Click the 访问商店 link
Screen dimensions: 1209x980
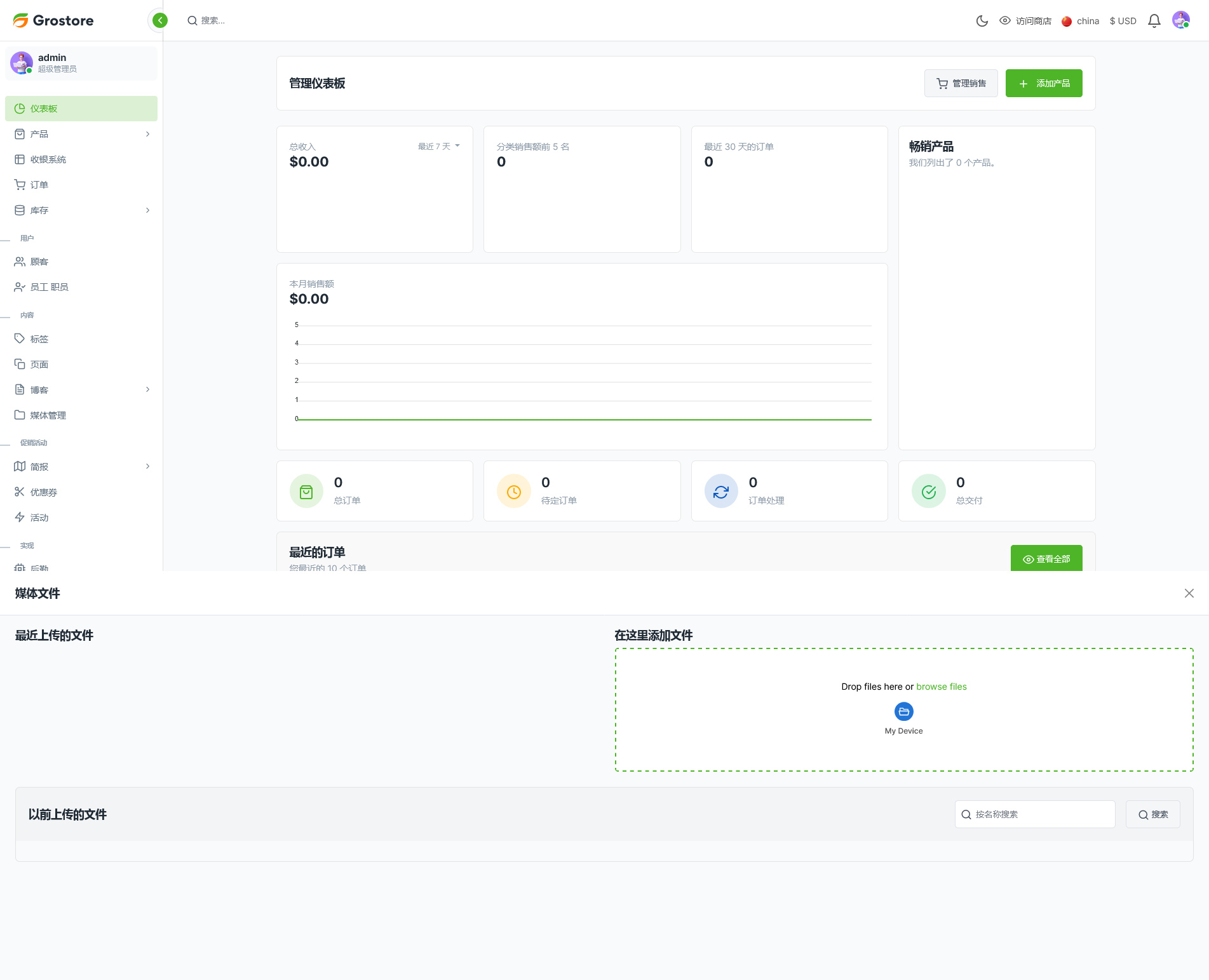[x=1033, y=21]
